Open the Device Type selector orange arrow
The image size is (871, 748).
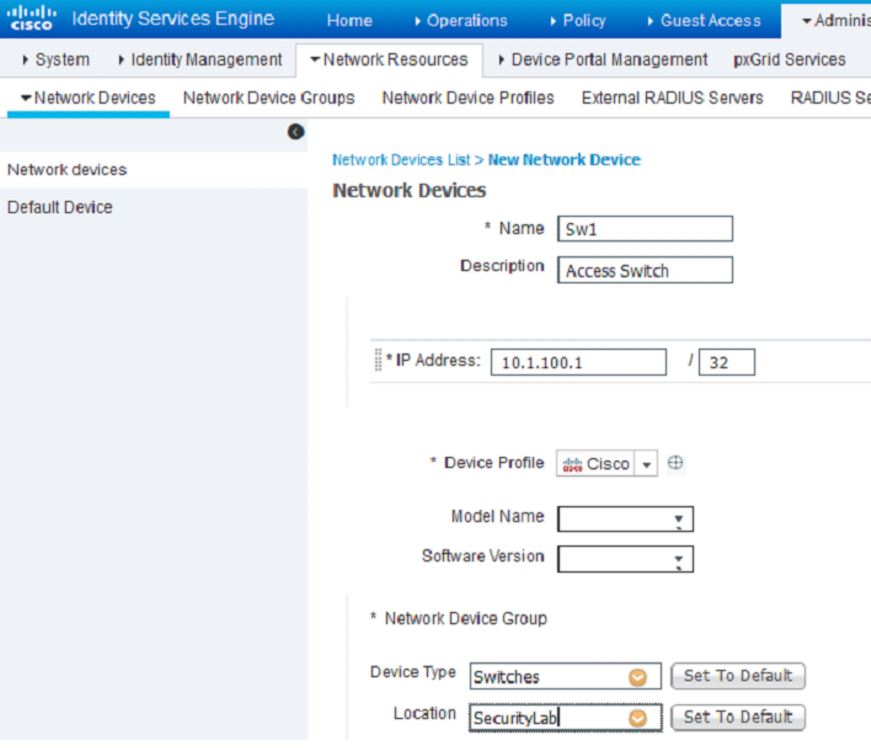[x=638, y=677]
